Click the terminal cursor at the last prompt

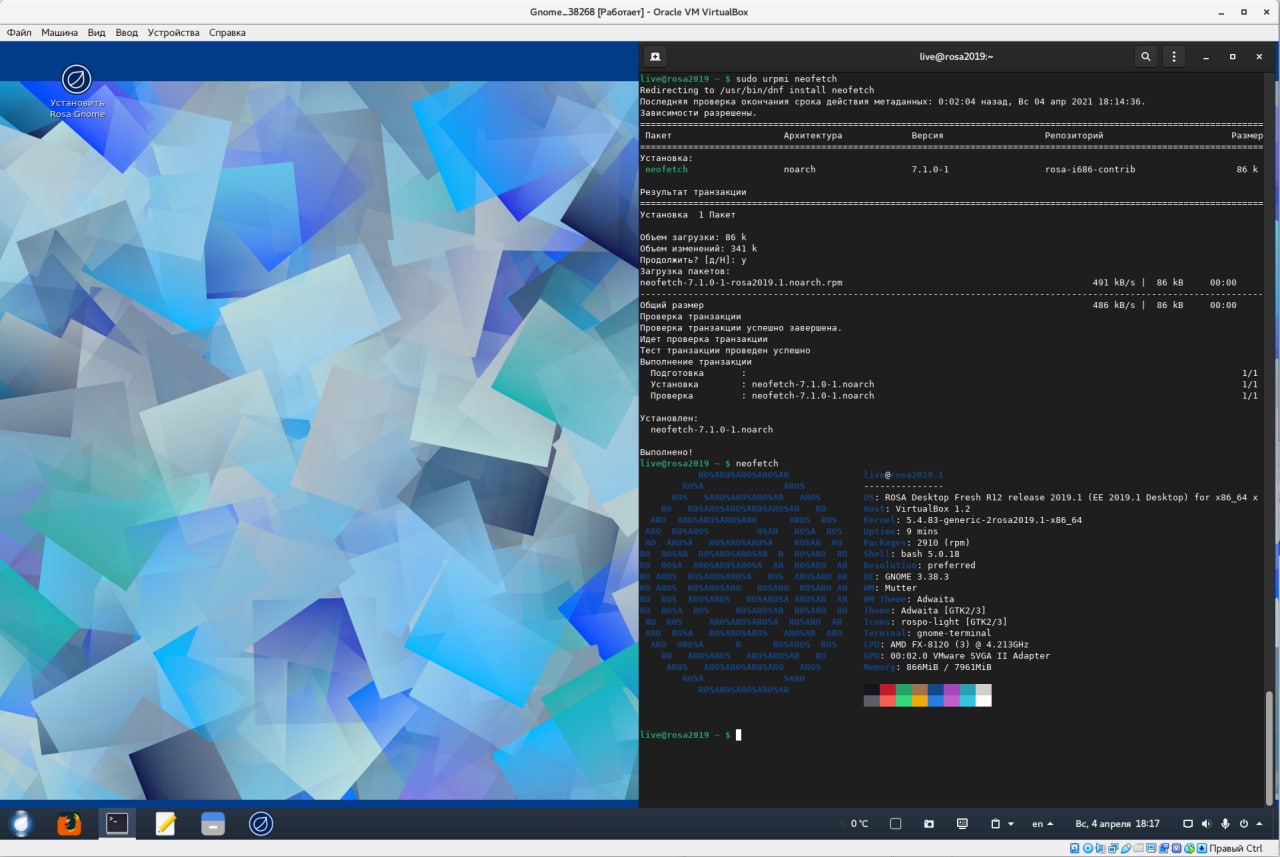pyautogui.click(x=739, y=735)
